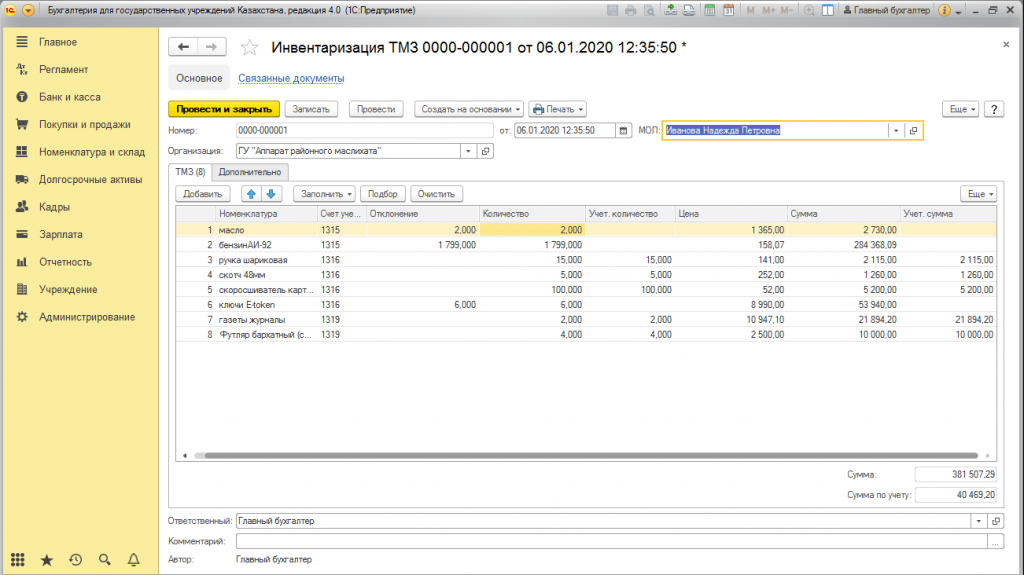Click the notifications bell icon

coord(133,561)
